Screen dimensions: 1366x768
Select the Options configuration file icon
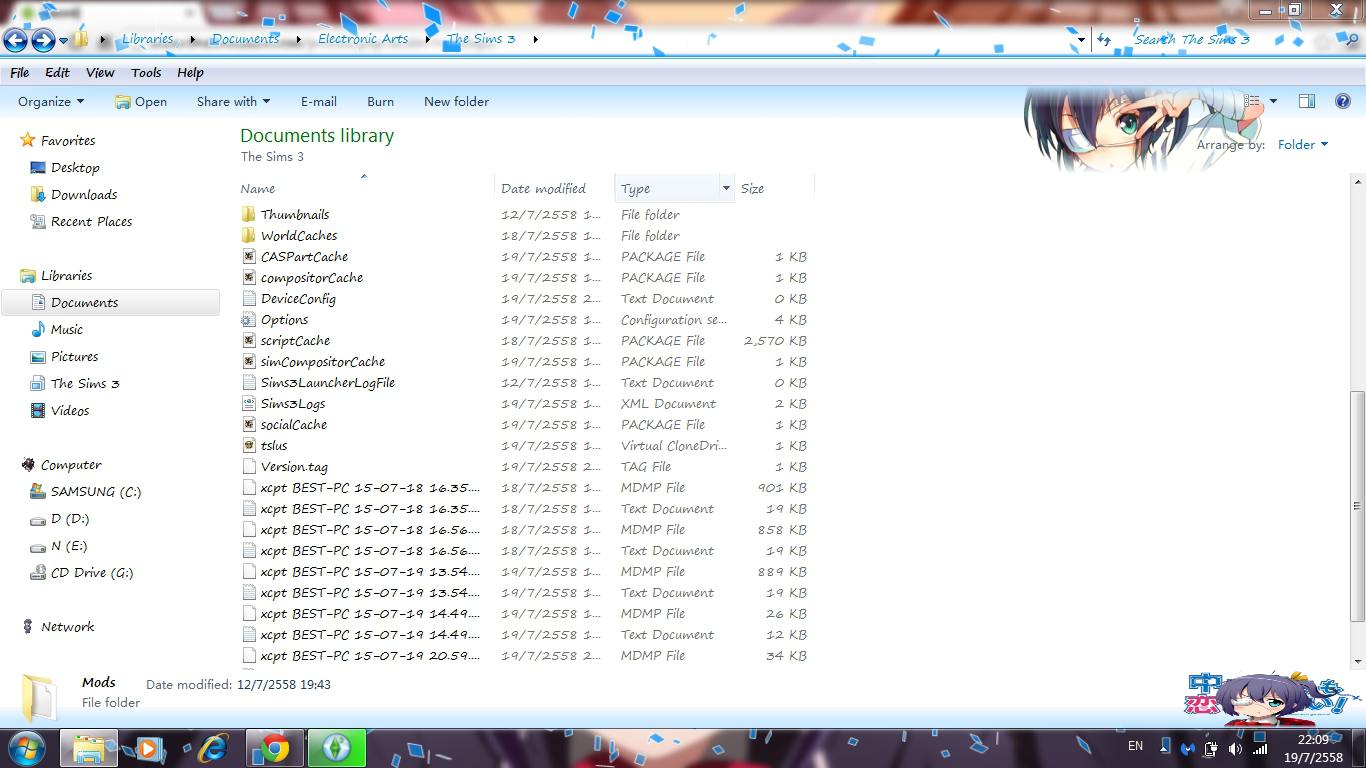[249, 320]
